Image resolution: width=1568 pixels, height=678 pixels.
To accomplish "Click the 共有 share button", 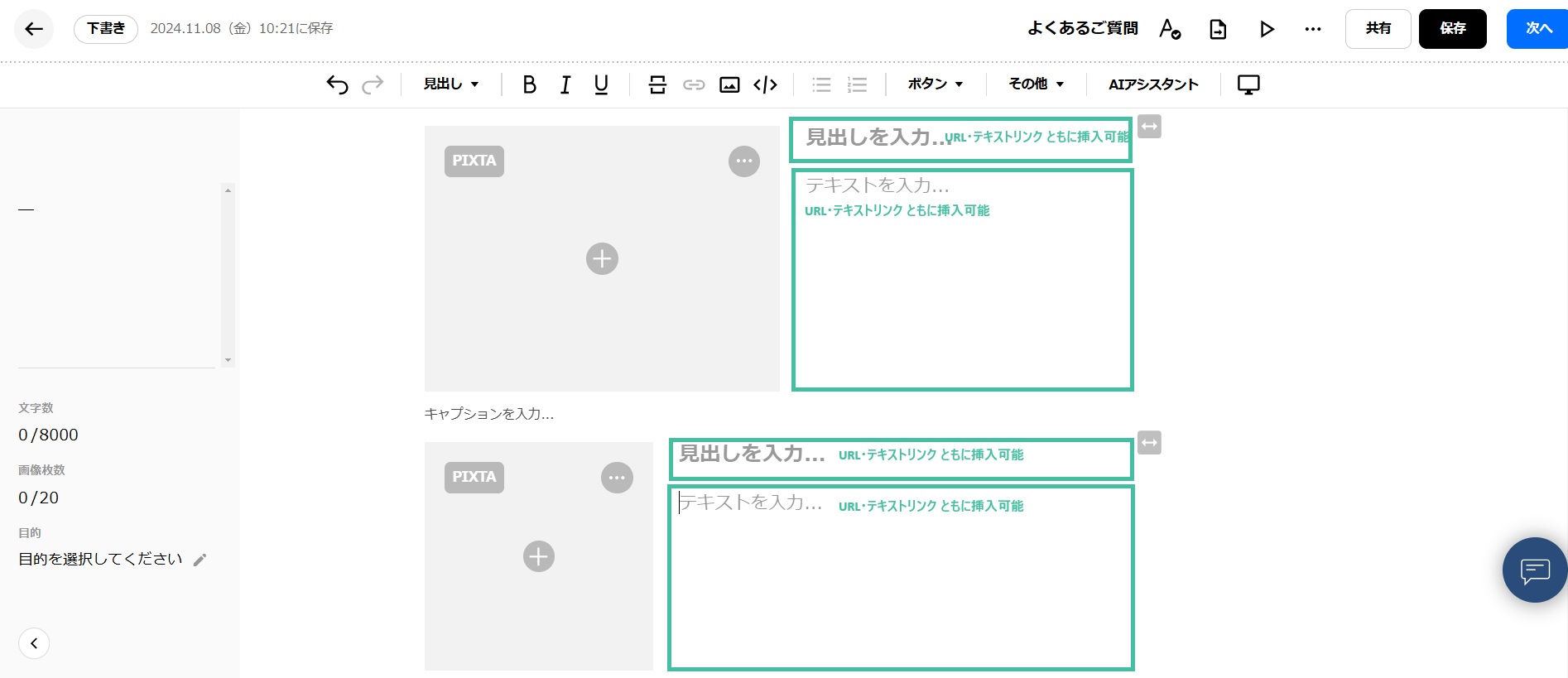I will pyautogui.click(x=1378, y=29).
